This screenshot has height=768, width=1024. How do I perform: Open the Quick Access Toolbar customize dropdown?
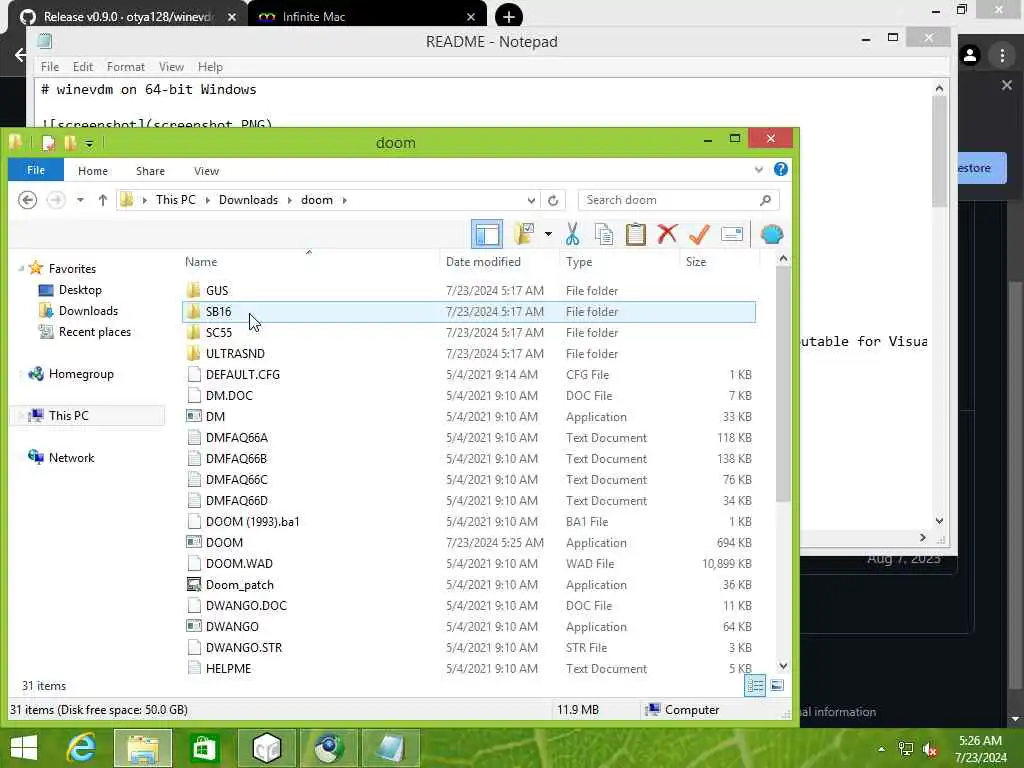[x=89, y=142]
